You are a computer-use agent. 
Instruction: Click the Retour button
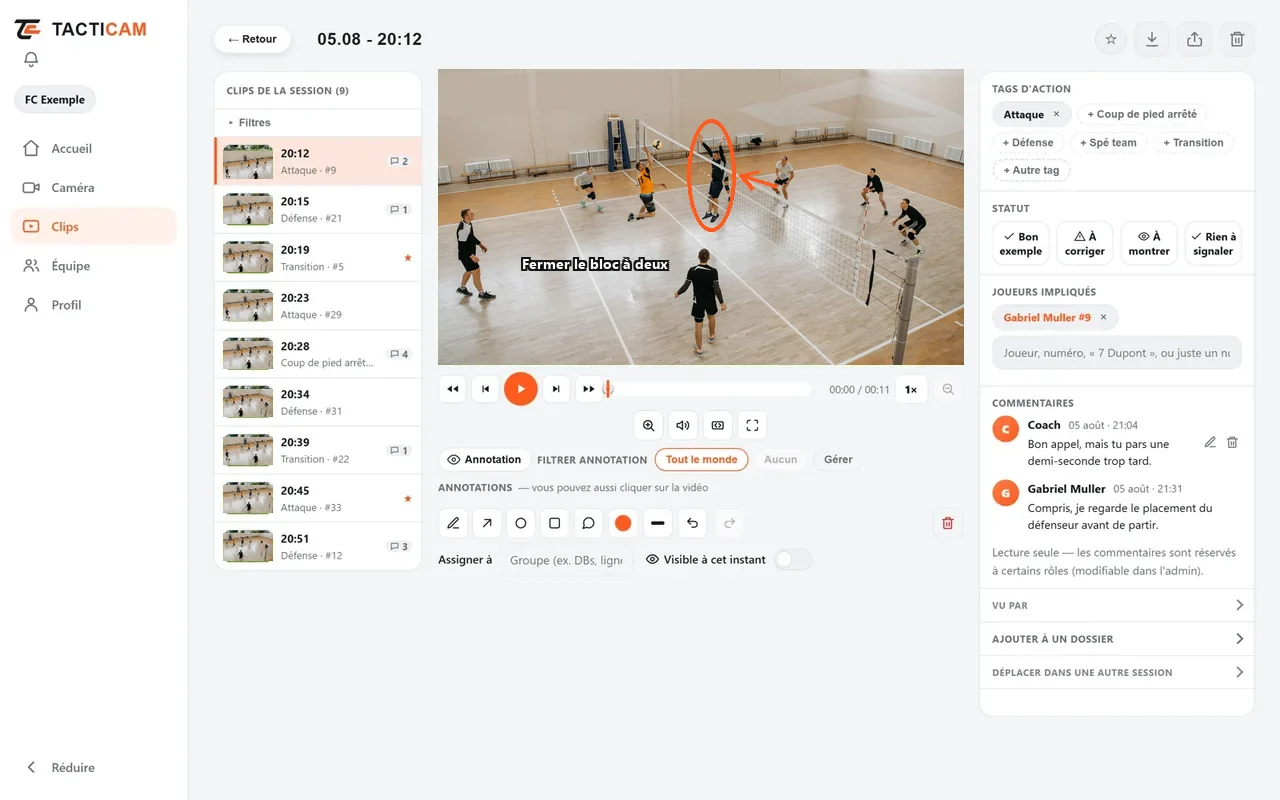252,39
